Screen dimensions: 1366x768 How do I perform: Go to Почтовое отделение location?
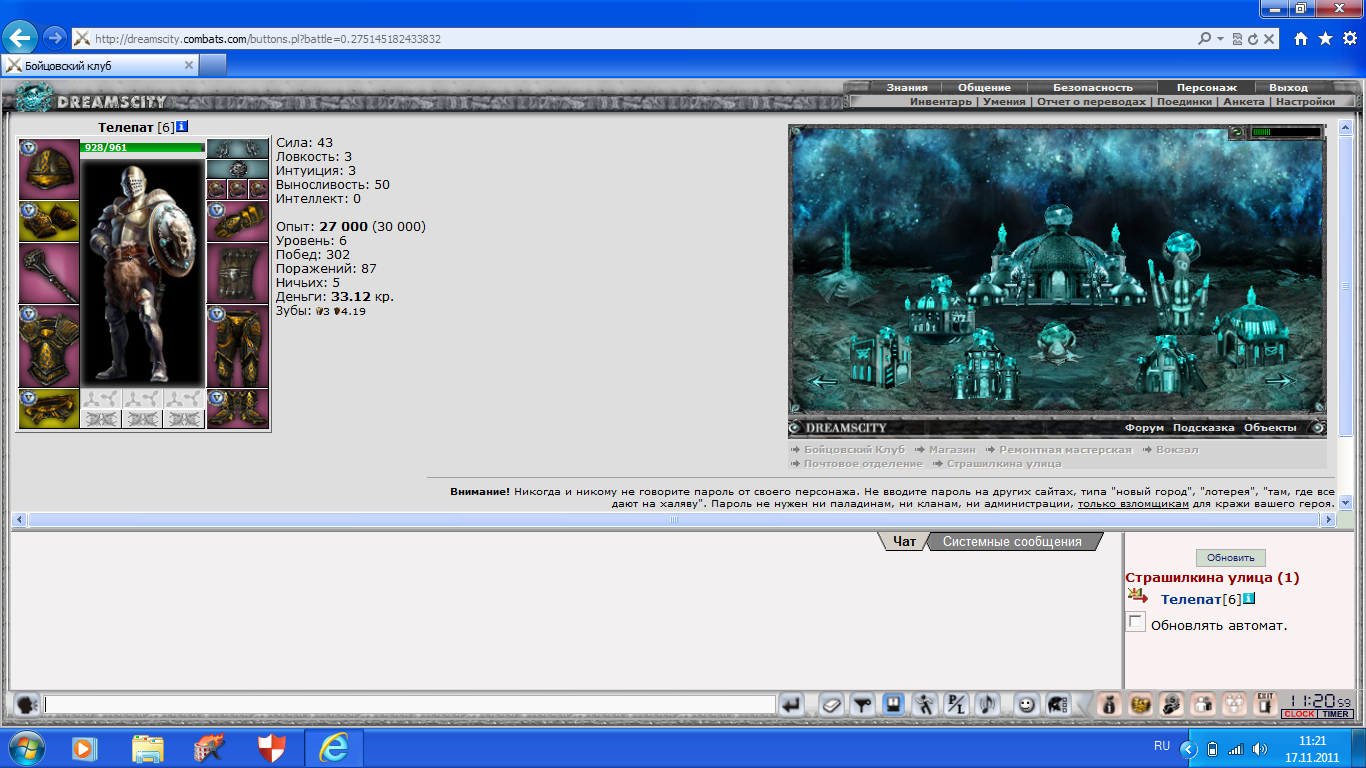(863, 463)
